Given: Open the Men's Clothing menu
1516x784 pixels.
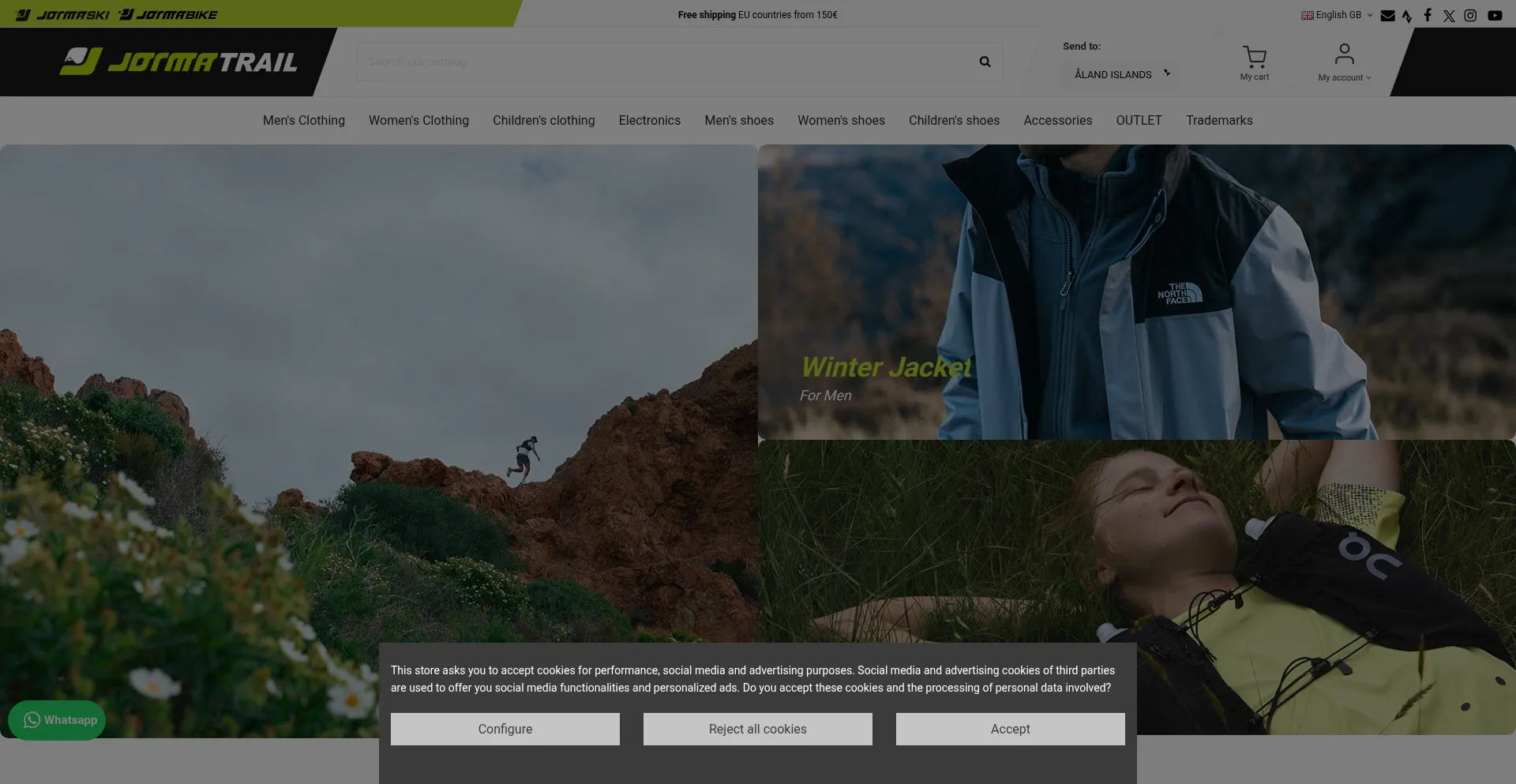Looking at the screenshot, I should click(x=303, y=120).
